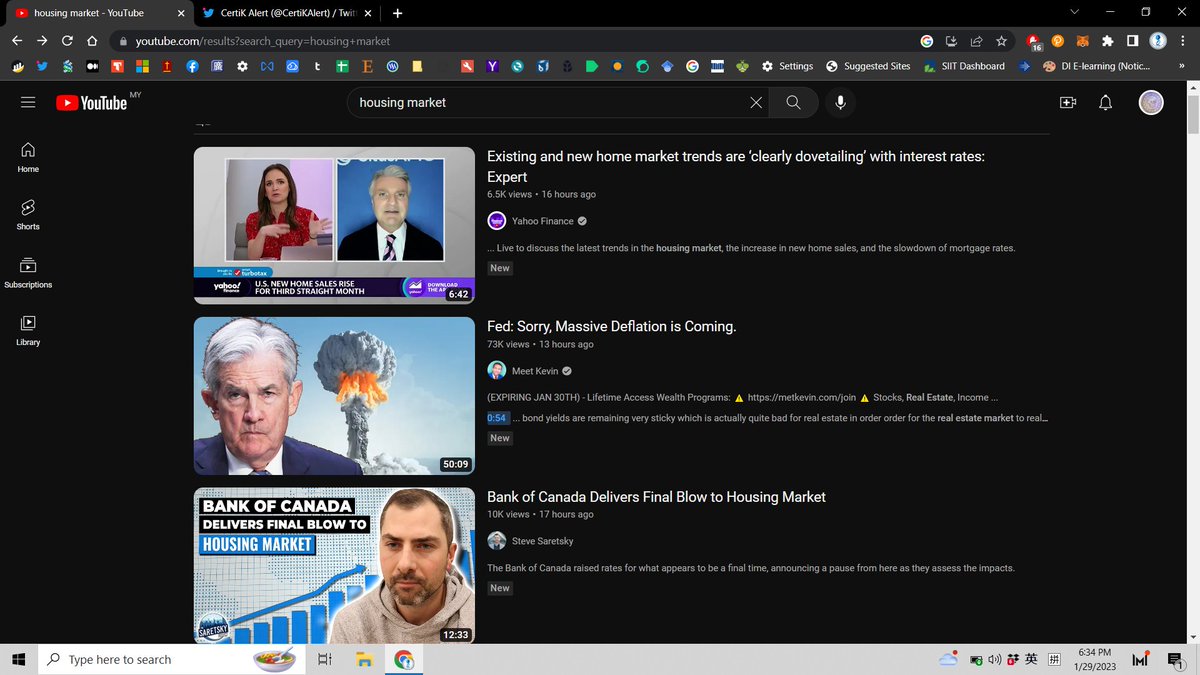
Task: Open YouTube notifications bell
Action: point(1105,102)
